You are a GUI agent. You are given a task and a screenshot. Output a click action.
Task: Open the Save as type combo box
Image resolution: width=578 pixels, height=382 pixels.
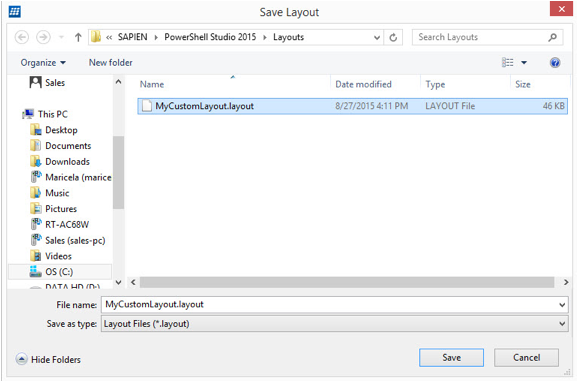point(335,324)
